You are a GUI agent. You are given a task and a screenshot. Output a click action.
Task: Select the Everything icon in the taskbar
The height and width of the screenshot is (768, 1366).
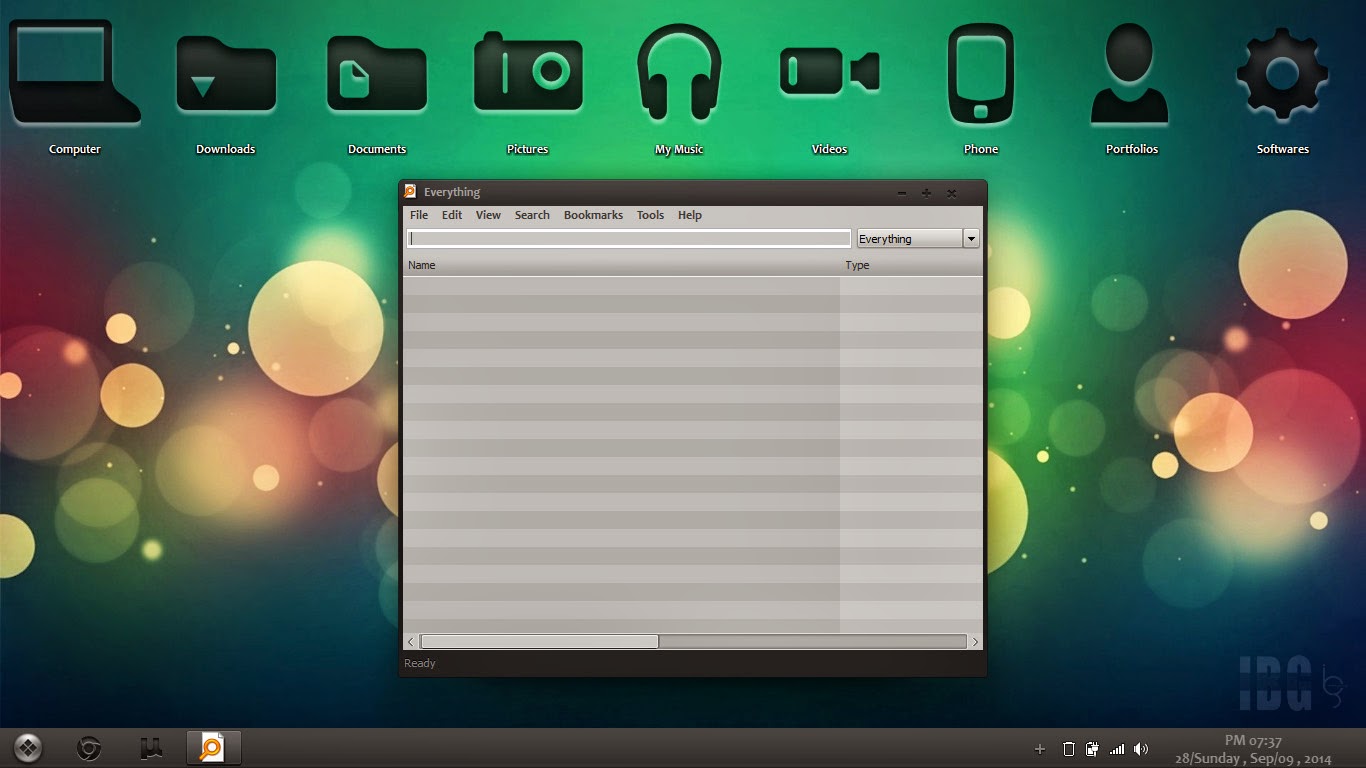(x=214, y=747)
